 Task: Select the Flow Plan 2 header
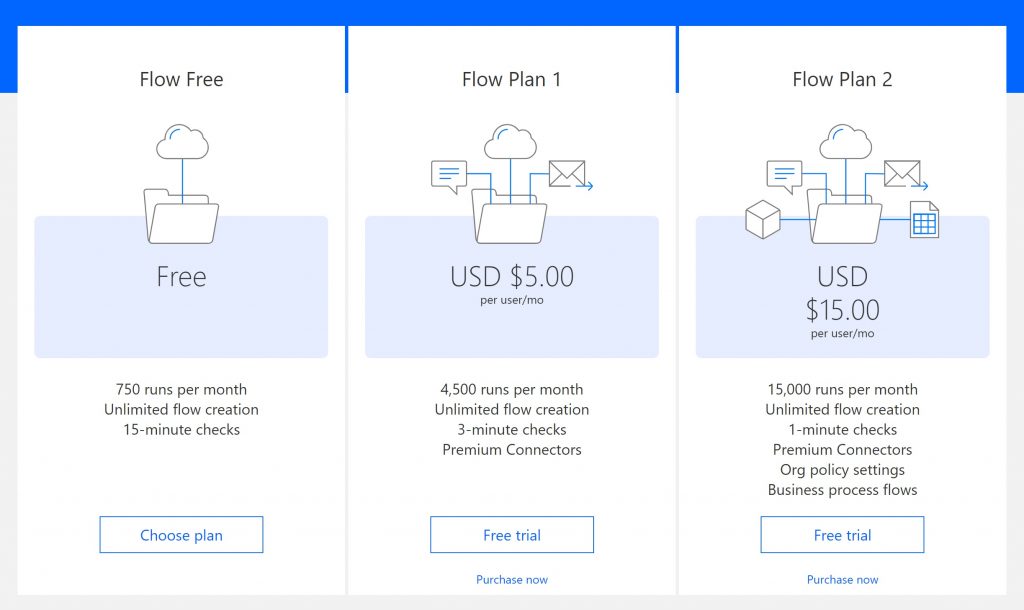pyautogui.click(x=842, y=78)
